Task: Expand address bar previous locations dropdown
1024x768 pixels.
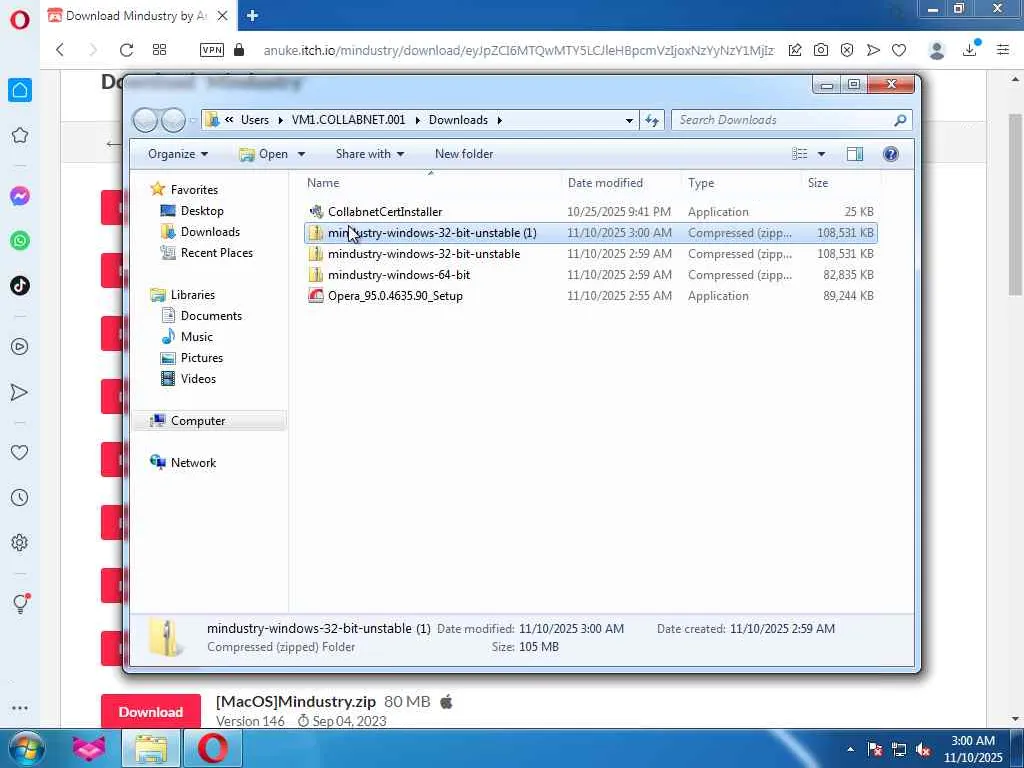Action: click(x=629, y=120)
